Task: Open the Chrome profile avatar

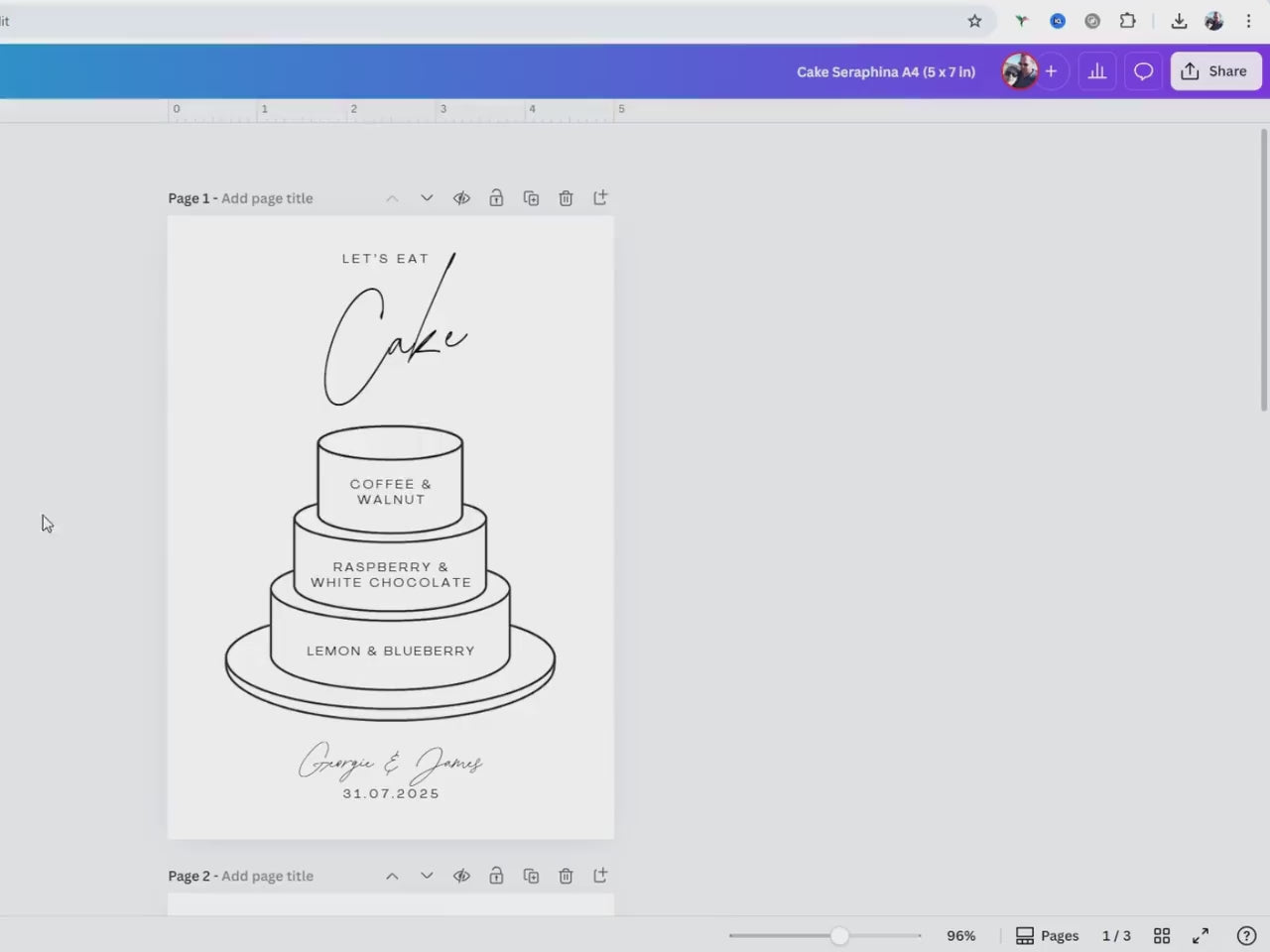Action: coord(1213,21)
